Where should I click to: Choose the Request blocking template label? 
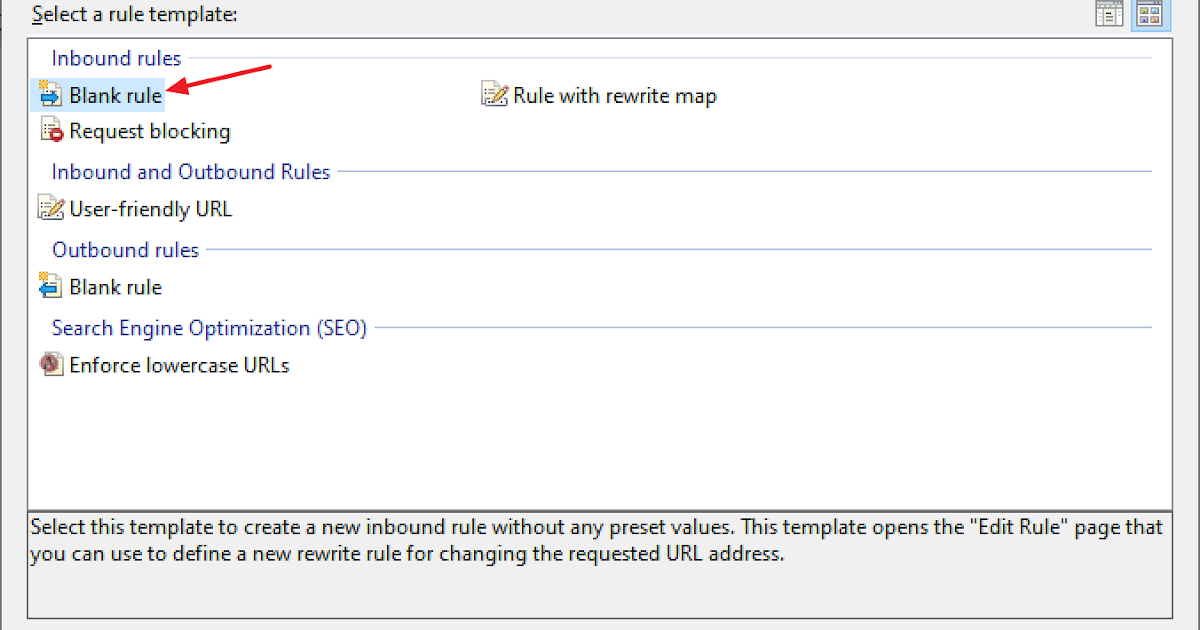[x=149, y=131]
